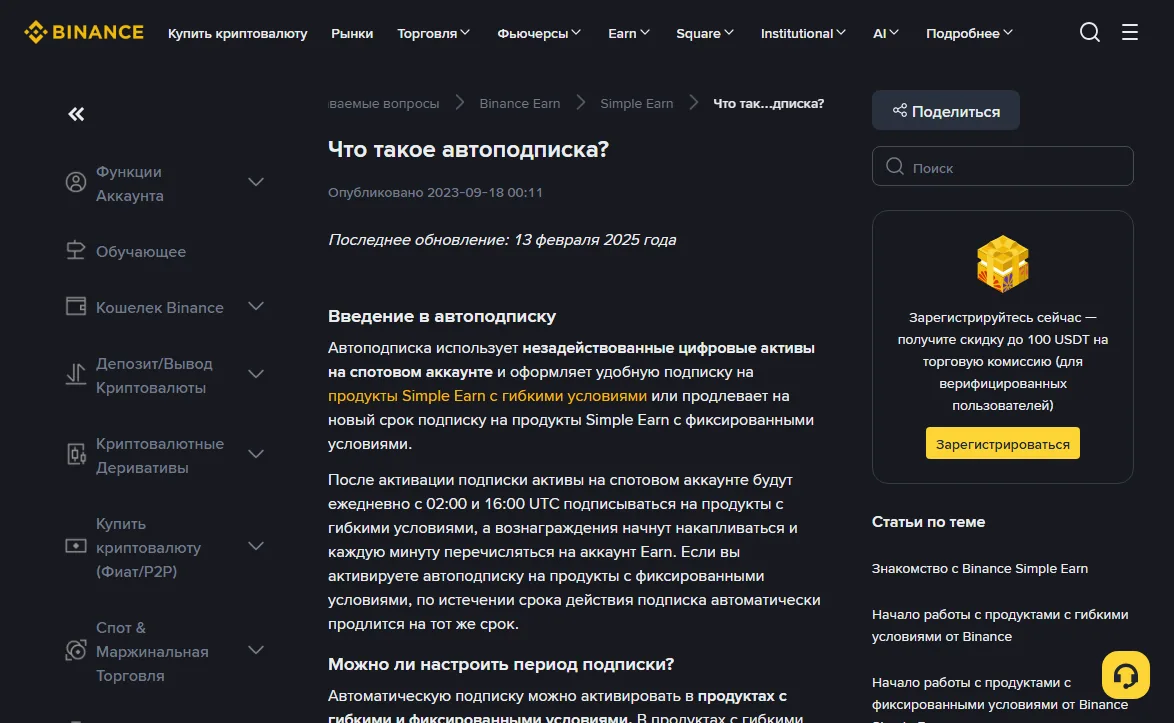Screen dimensions: 1174x723
Task: Open the Simple Earn flexible products link
Action: (487, 395)
